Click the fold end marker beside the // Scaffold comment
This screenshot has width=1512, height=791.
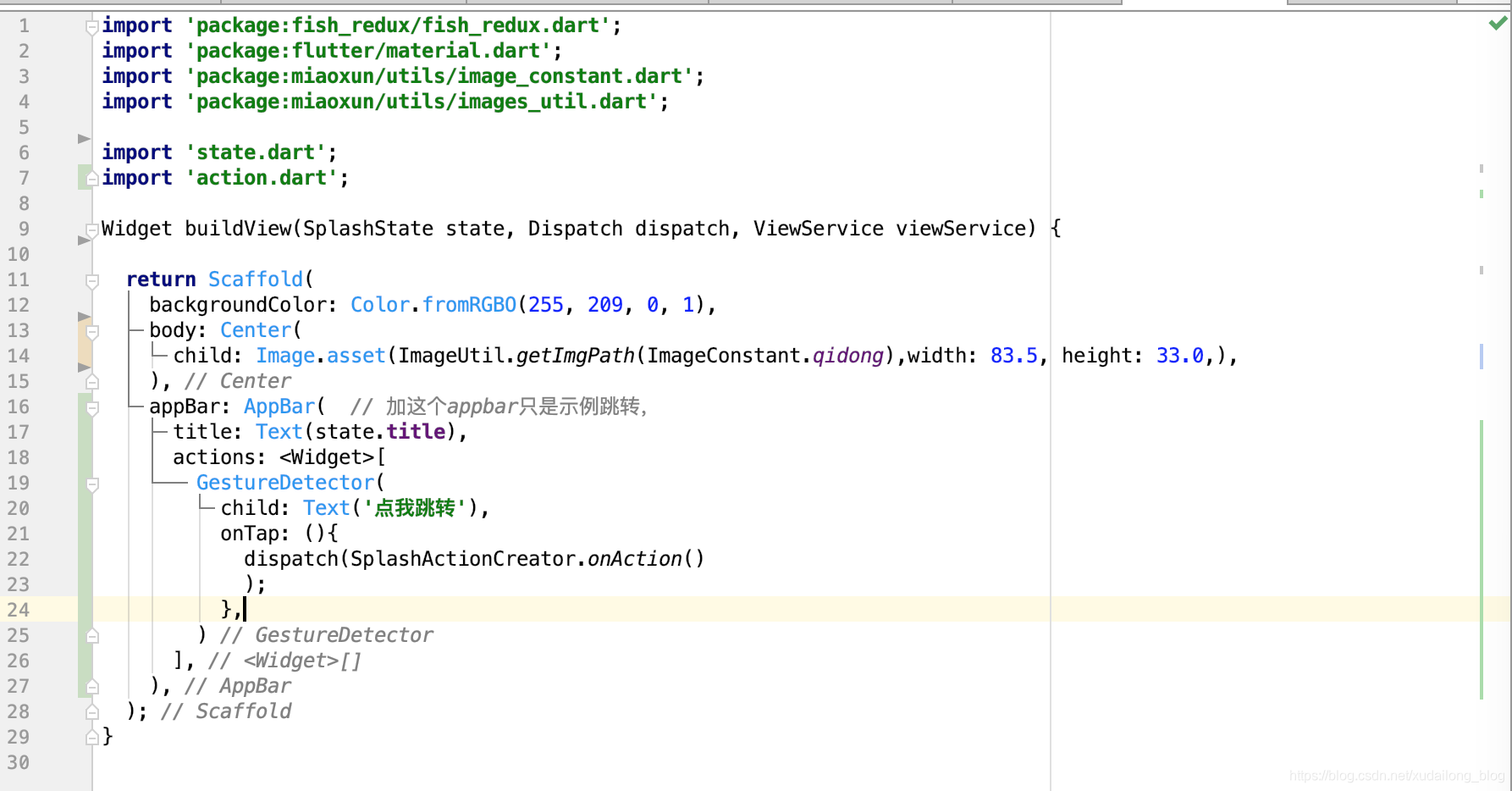coord(92,712)
